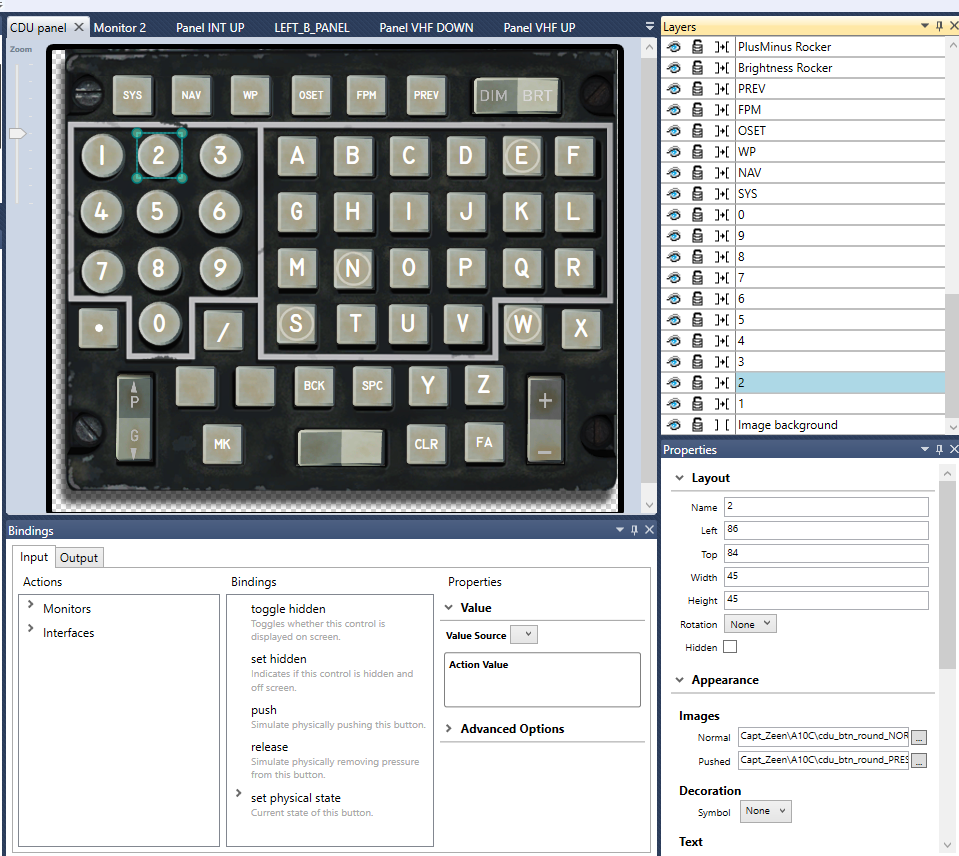959x856 pixels.
Task: Expand the Monitors actions node
Action: (x=30, y=605)
